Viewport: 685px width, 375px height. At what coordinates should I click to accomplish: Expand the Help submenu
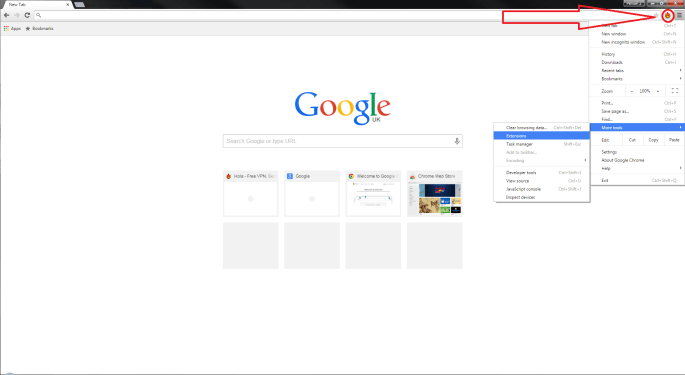[637, 168]
